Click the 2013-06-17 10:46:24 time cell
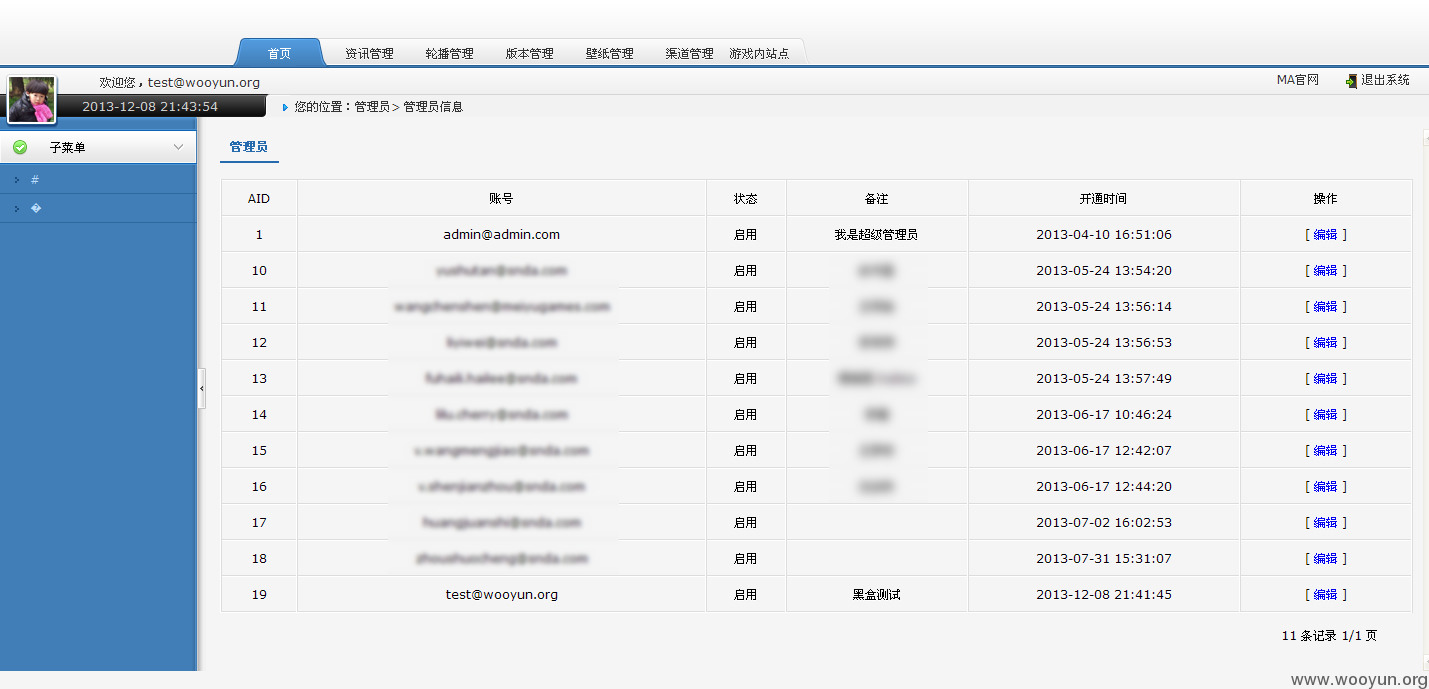This screenshot has height=689, width=1429. [1104, 415]
